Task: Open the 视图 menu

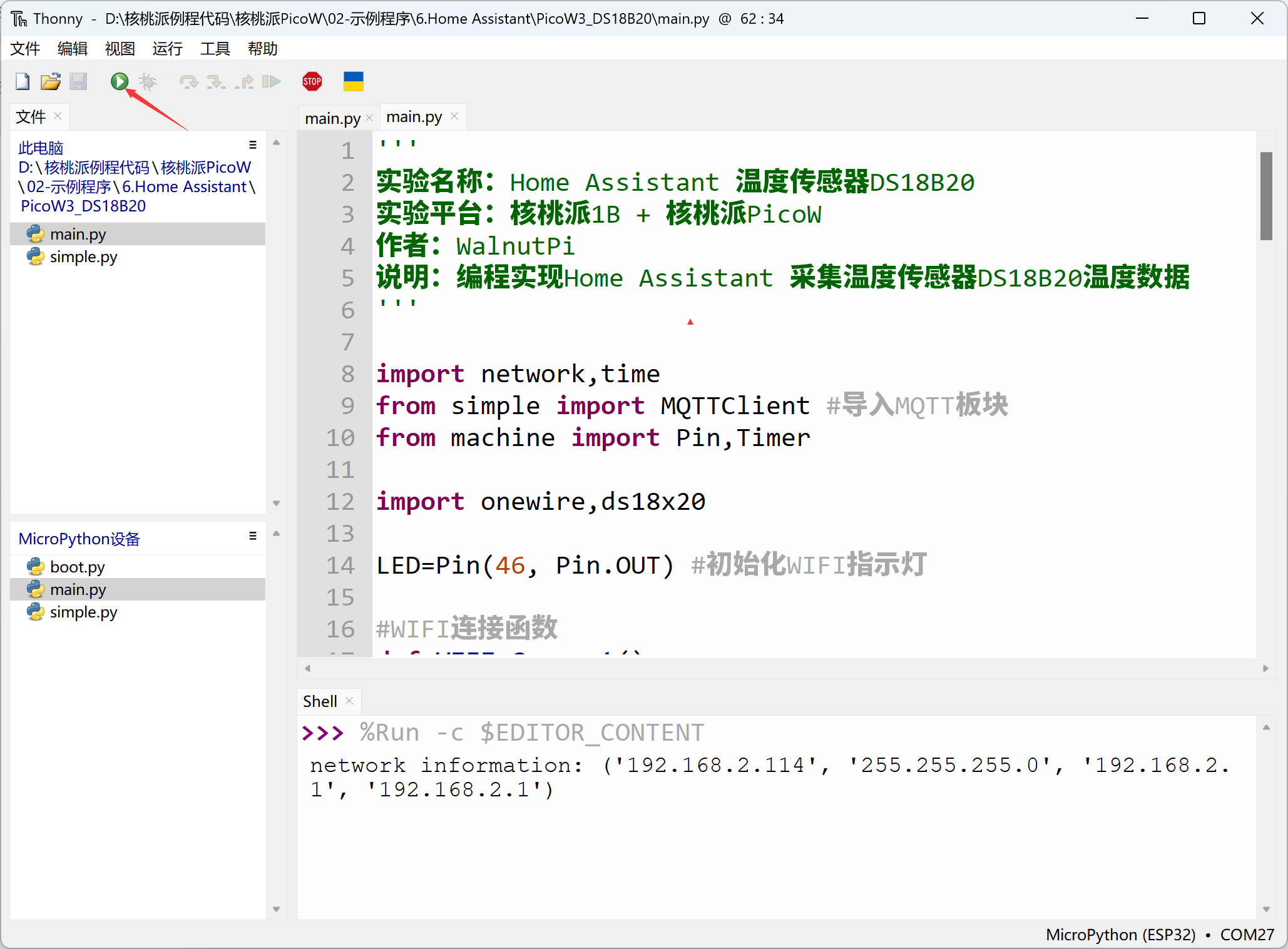Action: (x=120, y=49)
